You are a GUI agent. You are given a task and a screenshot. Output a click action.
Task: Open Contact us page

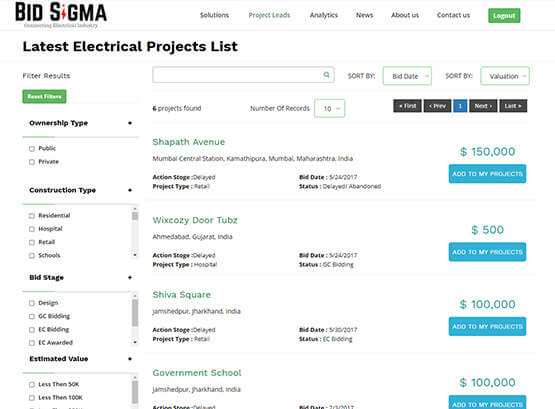453,15
